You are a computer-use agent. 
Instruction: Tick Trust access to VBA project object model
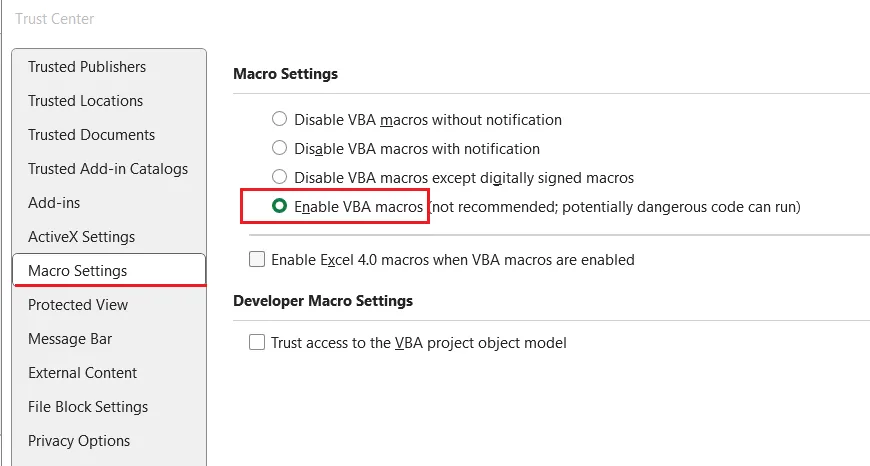coord(257,343)
